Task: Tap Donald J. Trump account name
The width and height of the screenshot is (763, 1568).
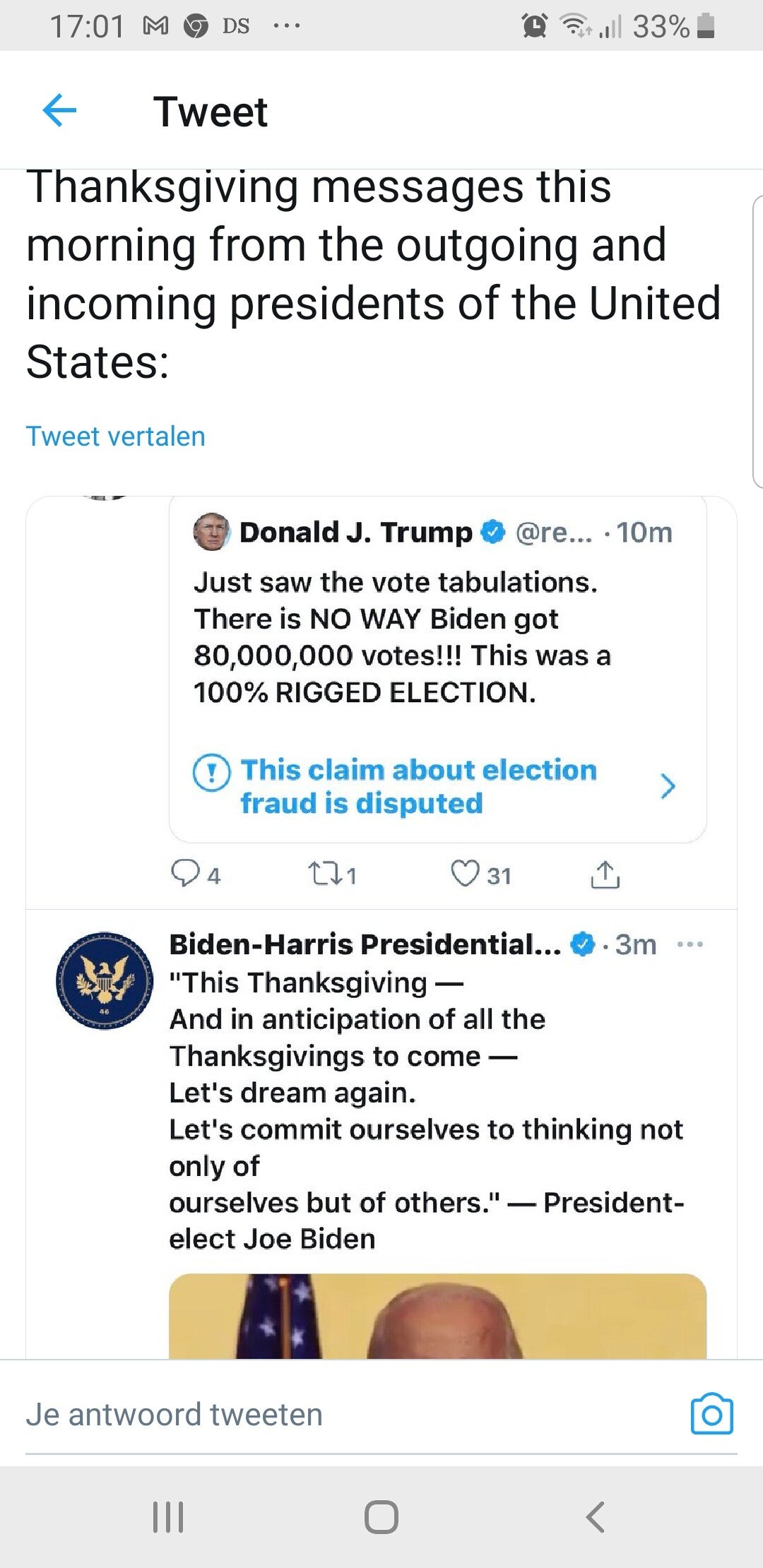Action: (x=355, y=532)
